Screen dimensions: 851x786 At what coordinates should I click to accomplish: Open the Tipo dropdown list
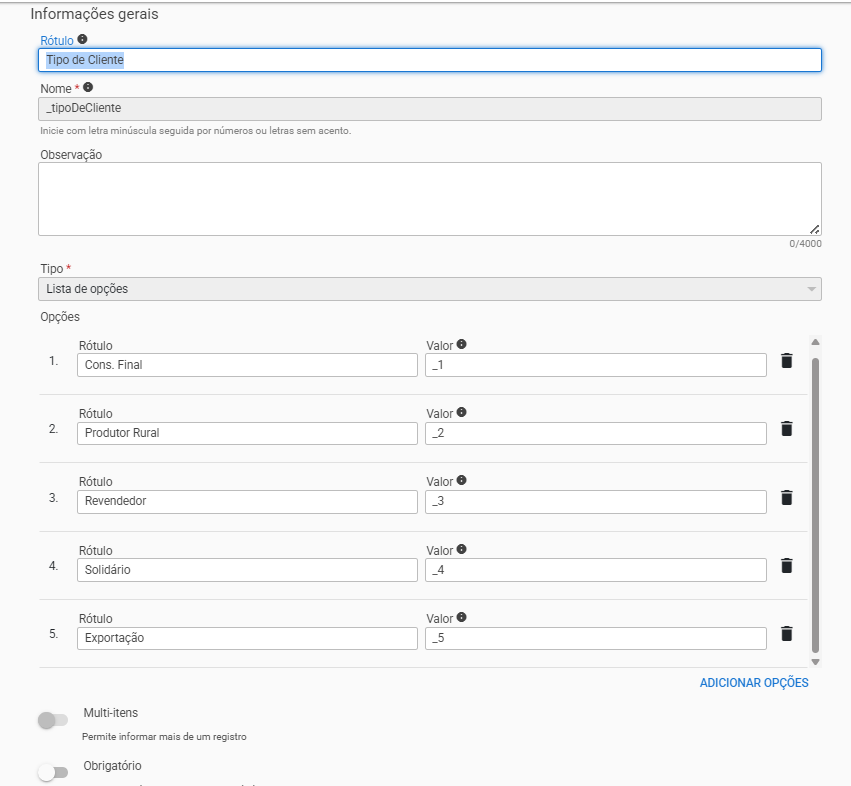[x=430, y=289]
